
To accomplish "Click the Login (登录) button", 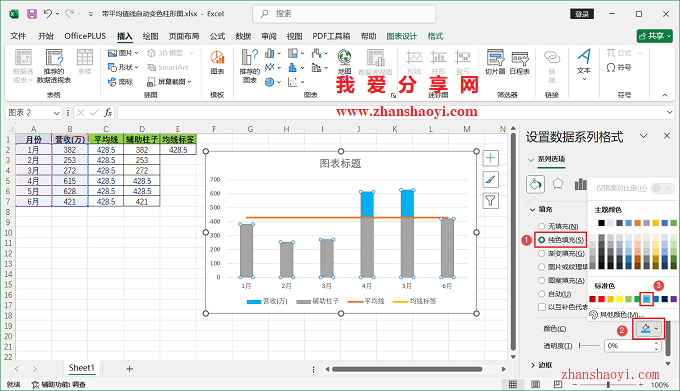I will tap(582, 14).
